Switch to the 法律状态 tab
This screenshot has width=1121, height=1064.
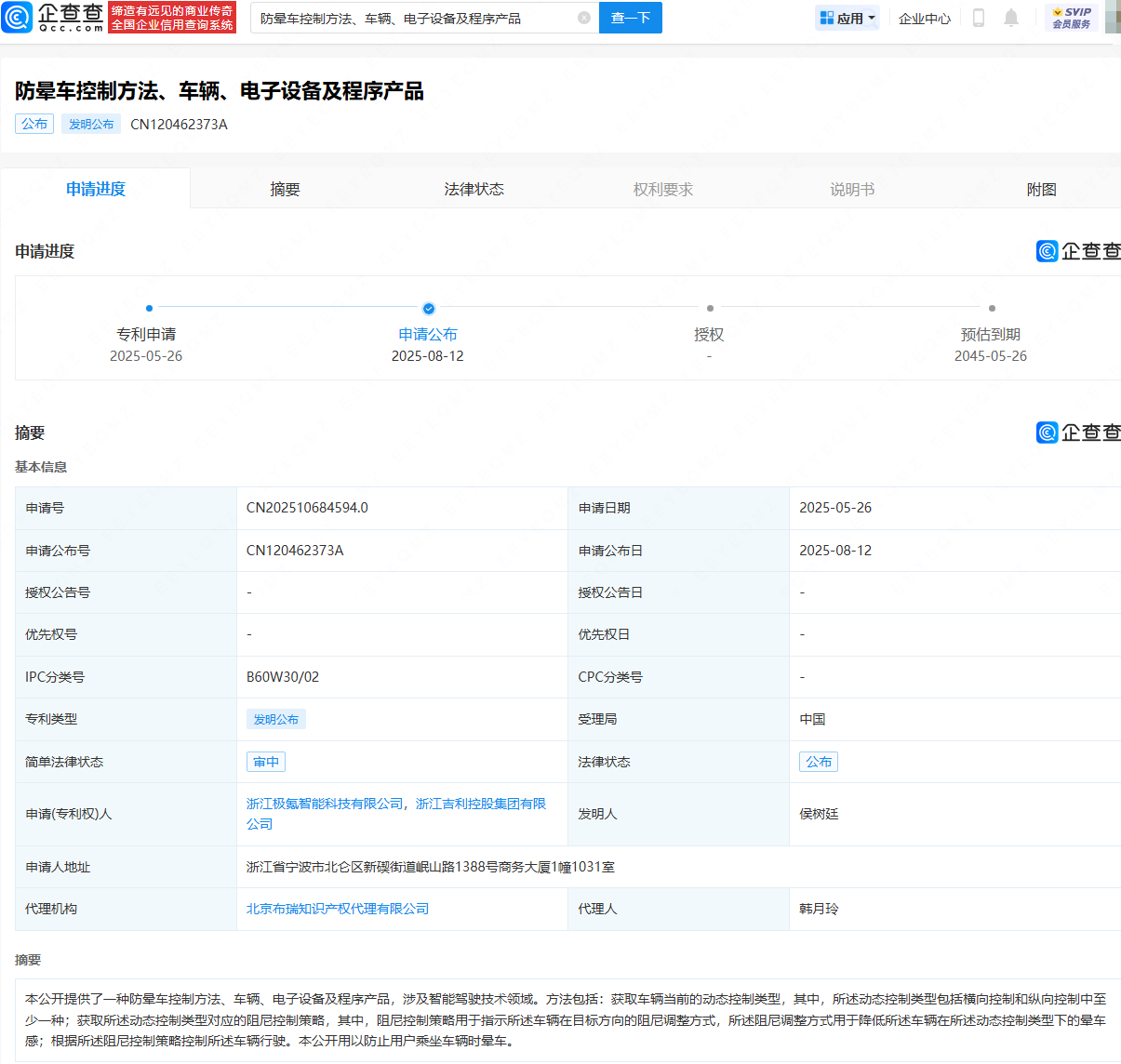pyautogui.click(x=474, y=189)
